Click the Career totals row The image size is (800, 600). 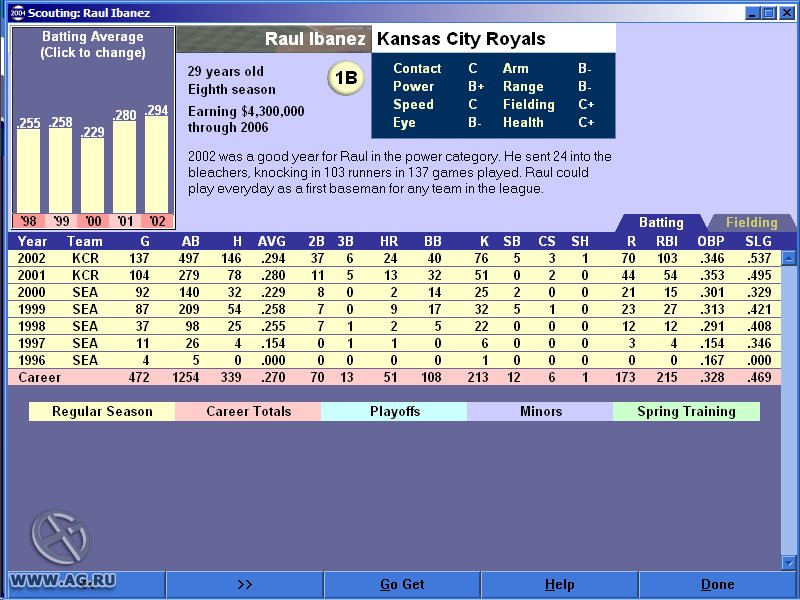[394, 378]
